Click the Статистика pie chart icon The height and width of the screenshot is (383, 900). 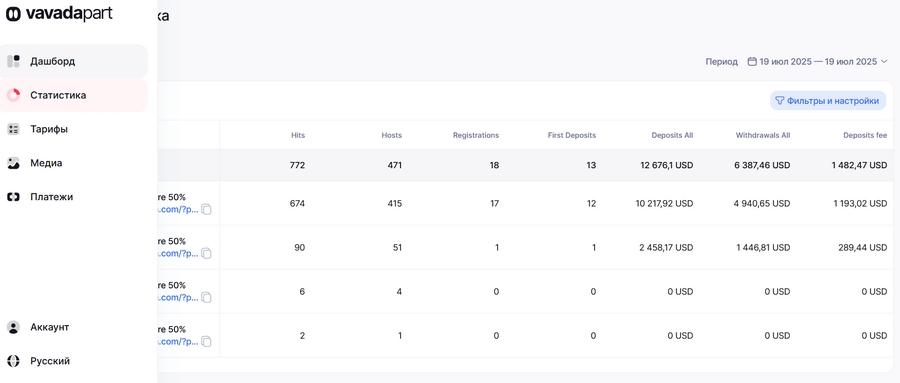tap(13, 95)
